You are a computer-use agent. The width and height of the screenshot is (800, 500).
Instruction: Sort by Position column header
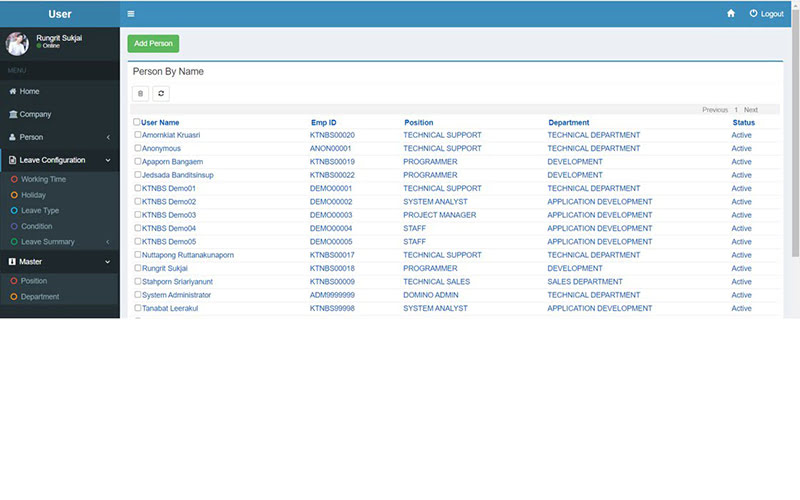[x=418, y=122]
